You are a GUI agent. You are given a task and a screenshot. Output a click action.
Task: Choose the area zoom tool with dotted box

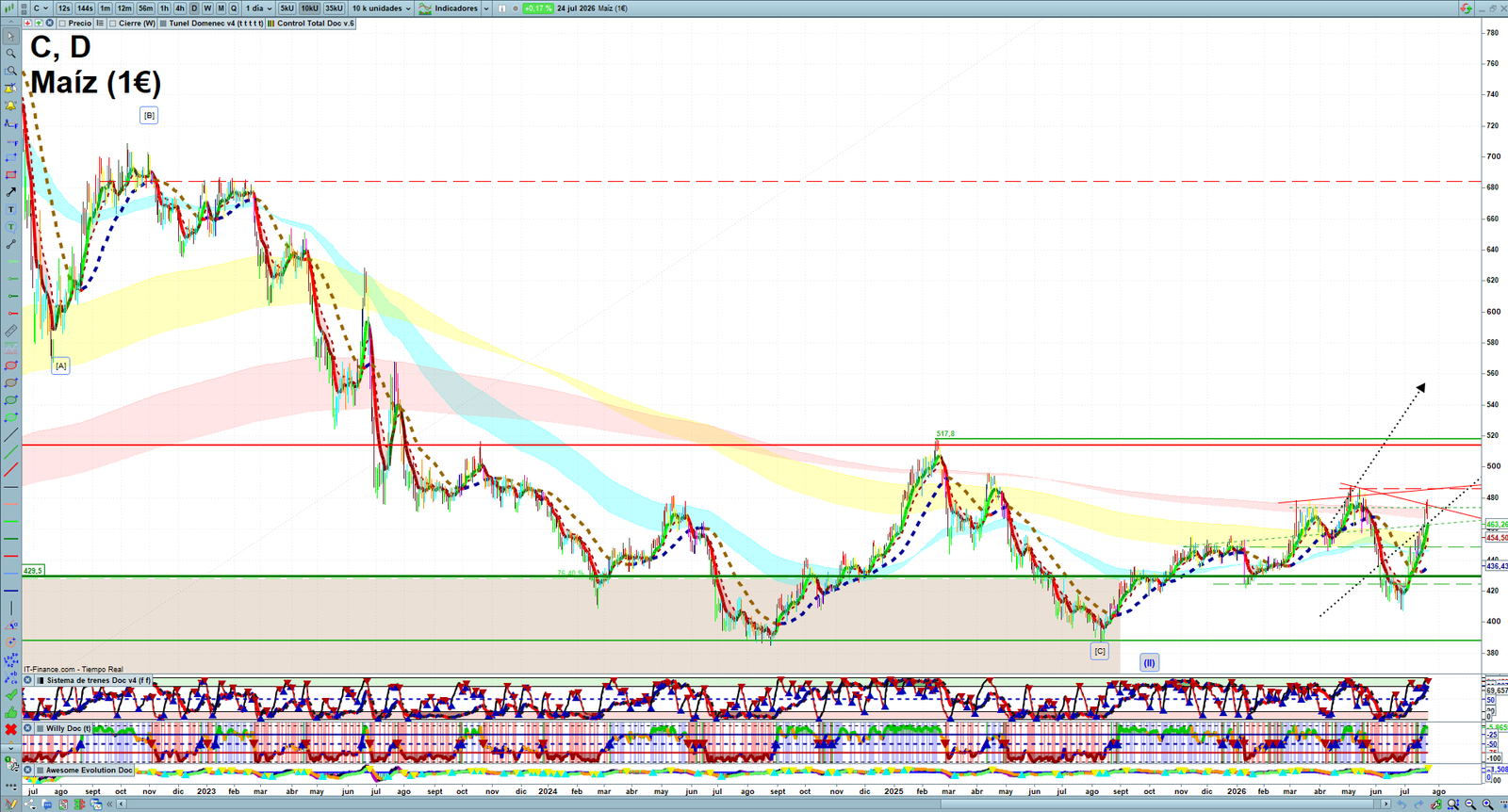tap(10, 71)
